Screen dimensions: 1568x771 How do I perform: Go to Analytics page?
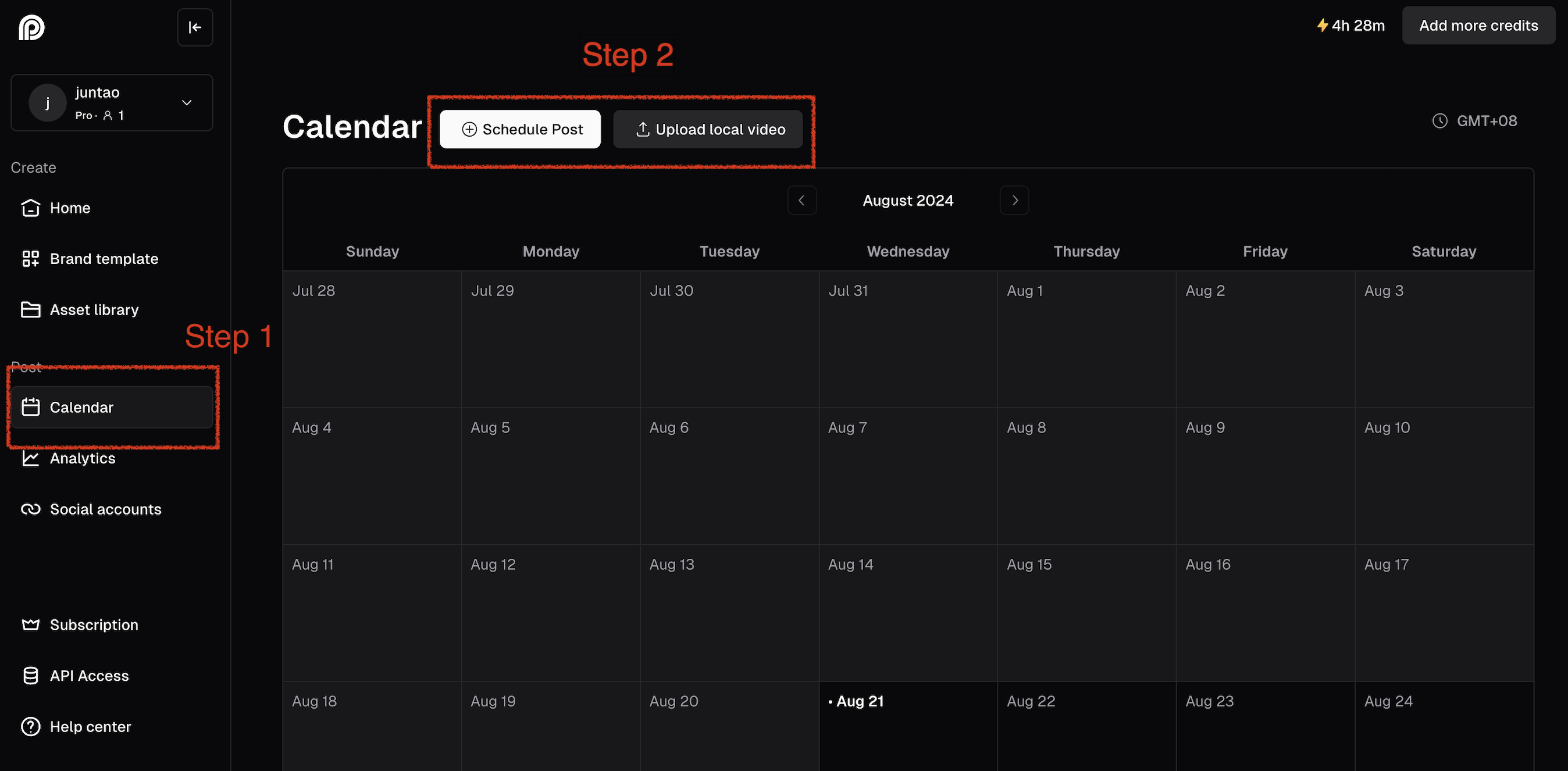112,458
